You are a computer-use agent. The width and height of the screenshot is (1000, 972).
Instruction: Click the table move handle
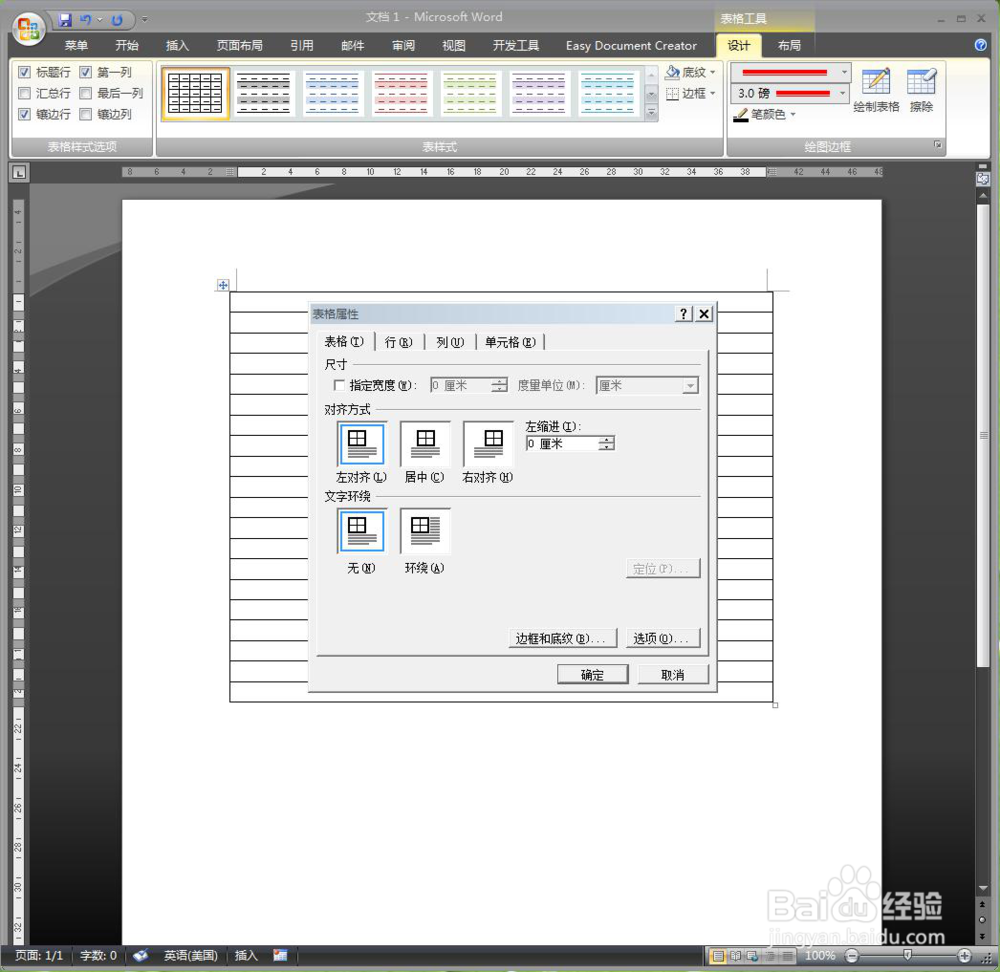(223, 285)
